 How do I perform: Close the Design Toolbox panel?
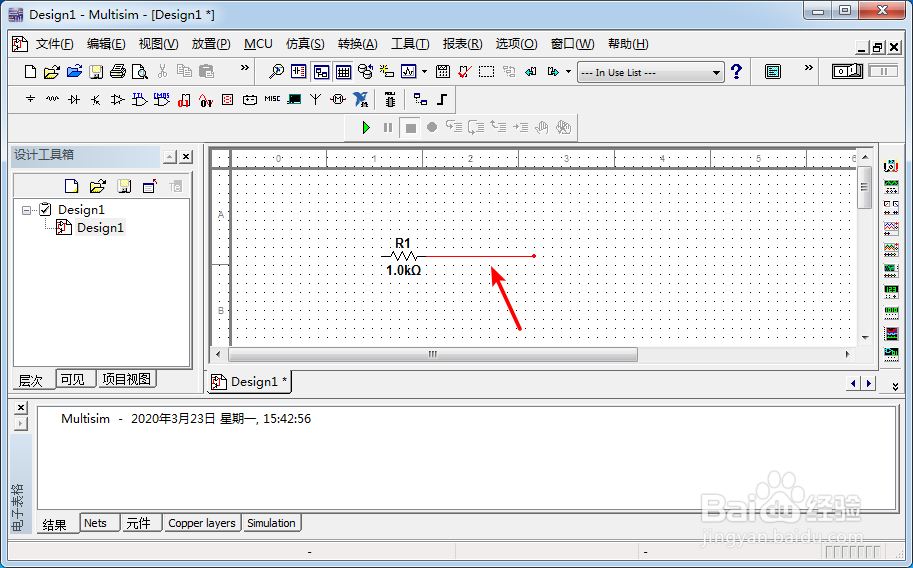tap(186, 156)
